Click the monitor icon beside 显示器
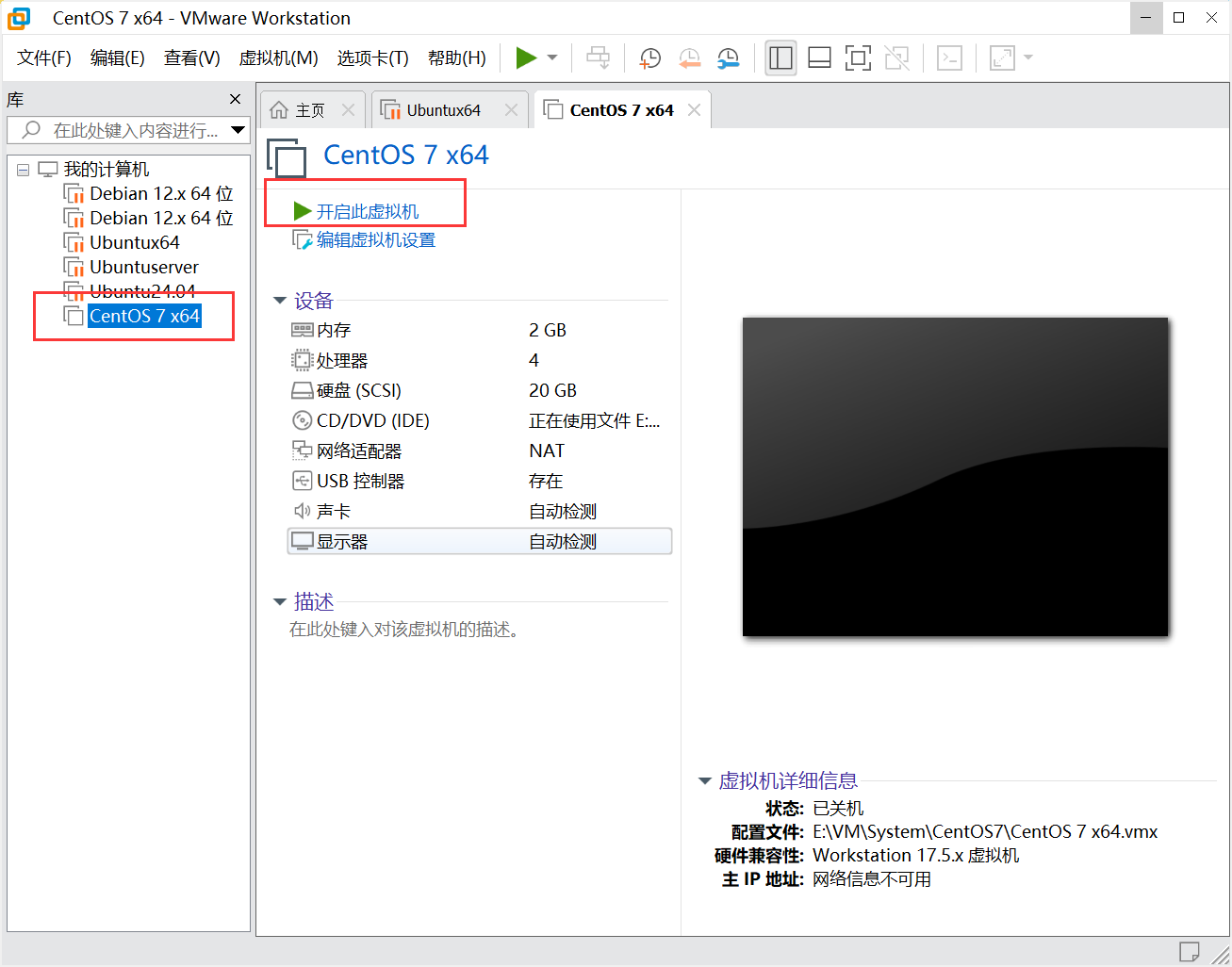Image resolution: width=1232 pixels, height=967 pixels. (302, 541)
